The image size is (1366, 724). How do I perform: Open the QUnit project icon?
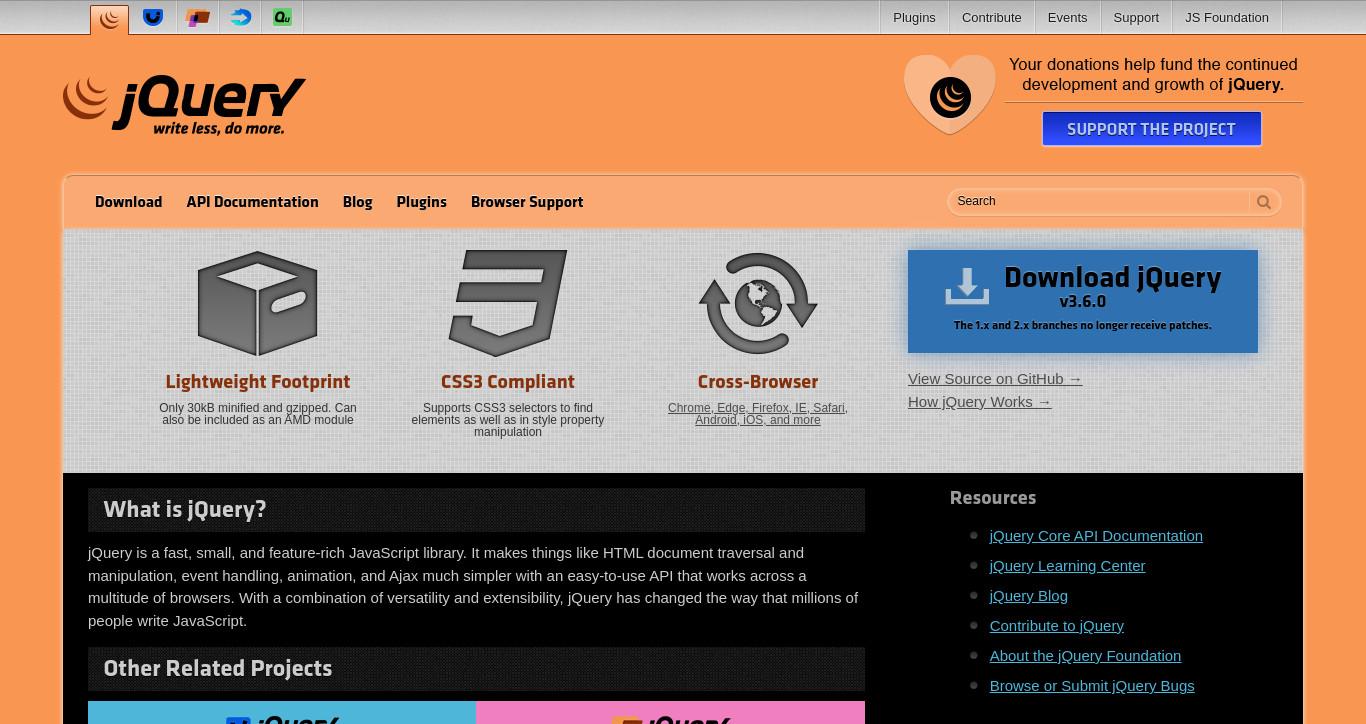[x=283, y=17]
